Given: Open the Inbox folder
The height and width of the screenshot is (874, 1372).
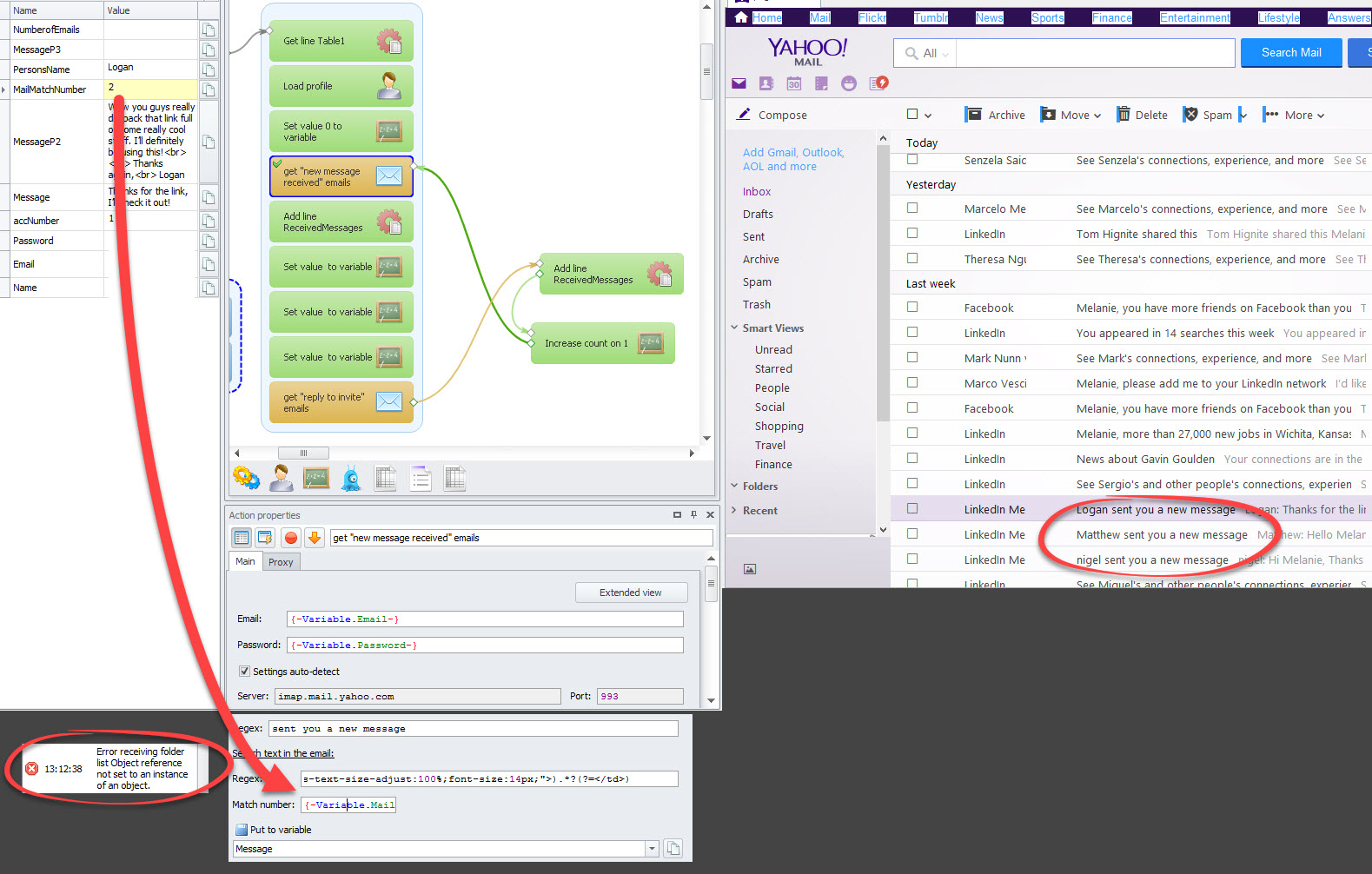Looking at the screenshot, I should pos(757,191).
